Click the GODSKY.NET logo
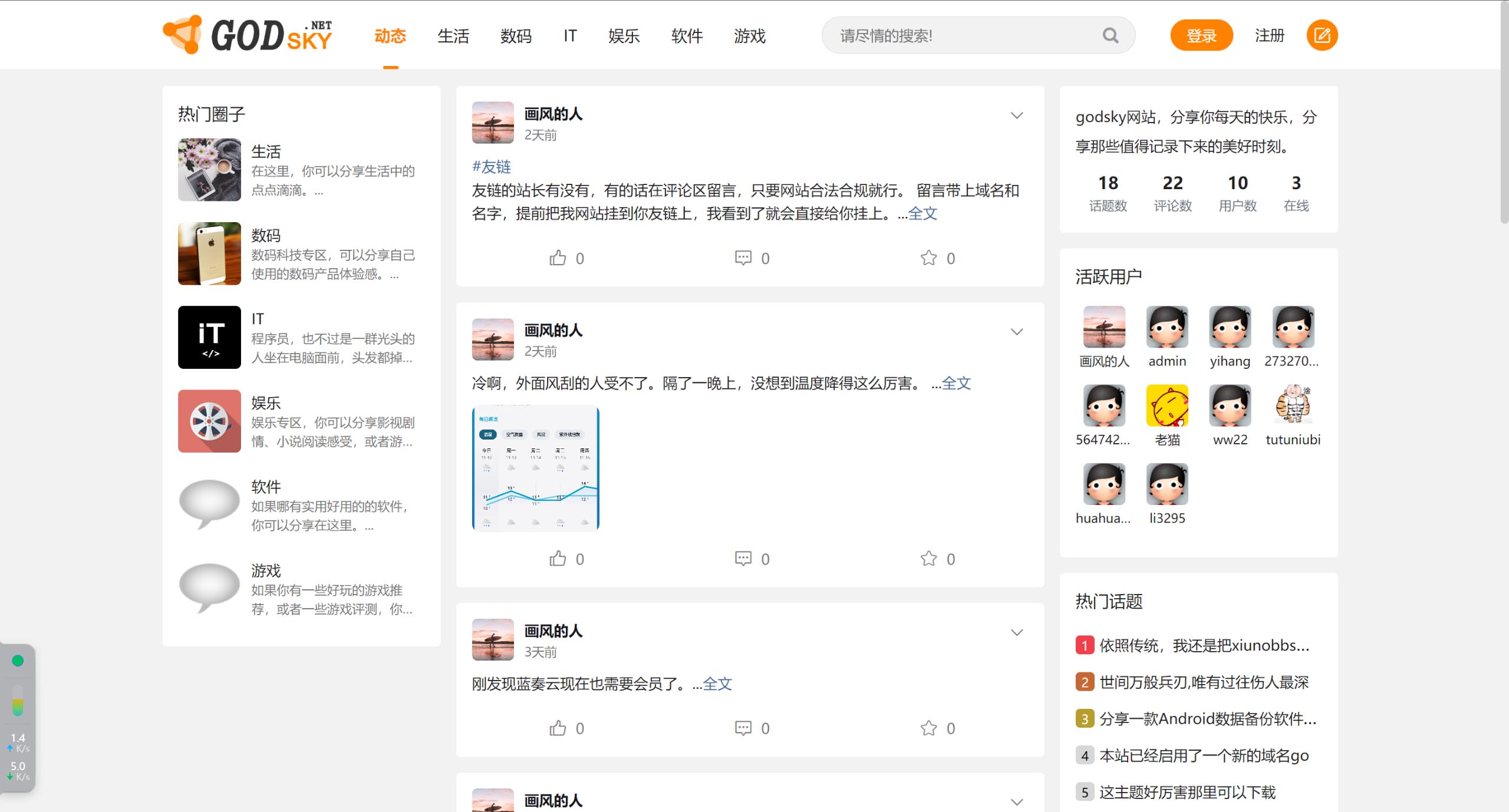Image resolution: width=1509 pixels, height=812 pixels. (x=248, y=35)
